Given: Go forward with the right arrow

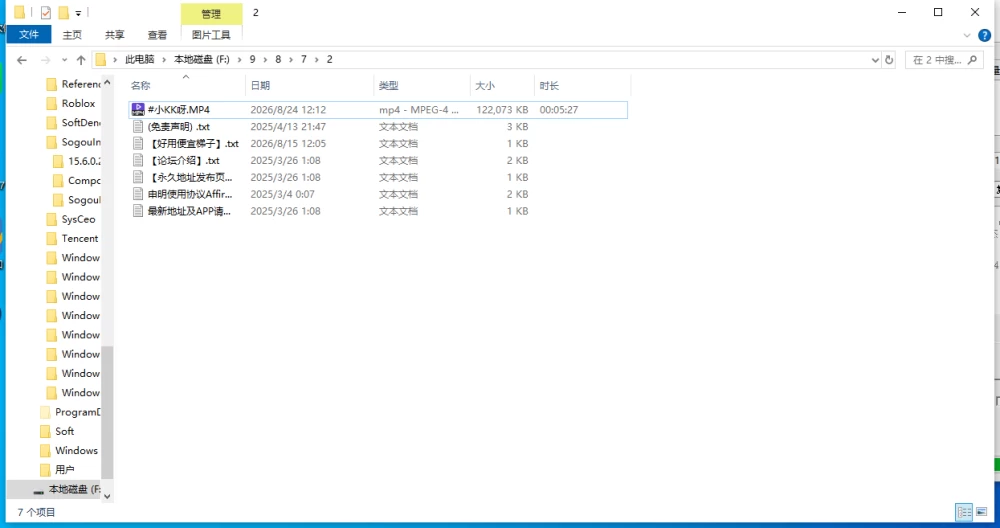Looking at the screenshot, I should (x=45, y=60).
